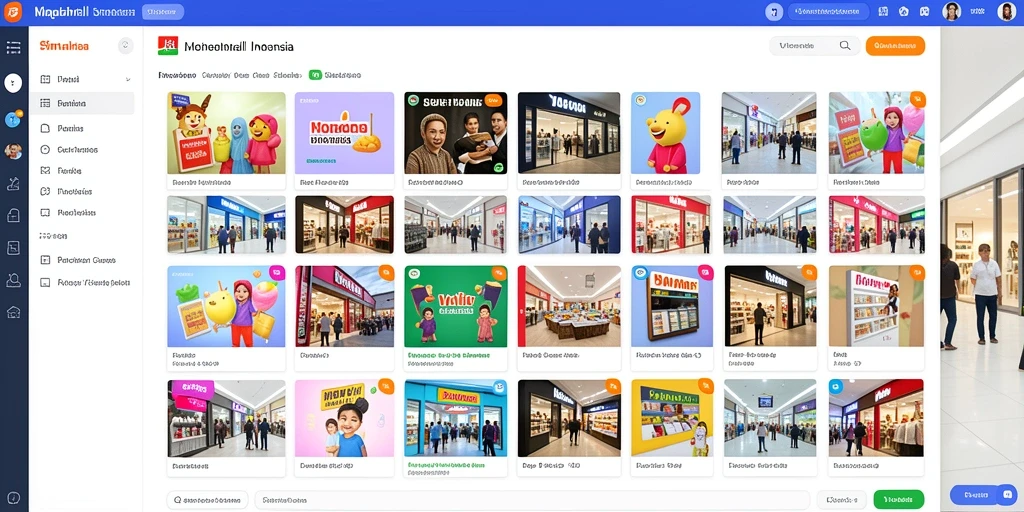Click blue icon on teal storefront crowd card
Screen dimensions: 1024x512
pos(498,387)
